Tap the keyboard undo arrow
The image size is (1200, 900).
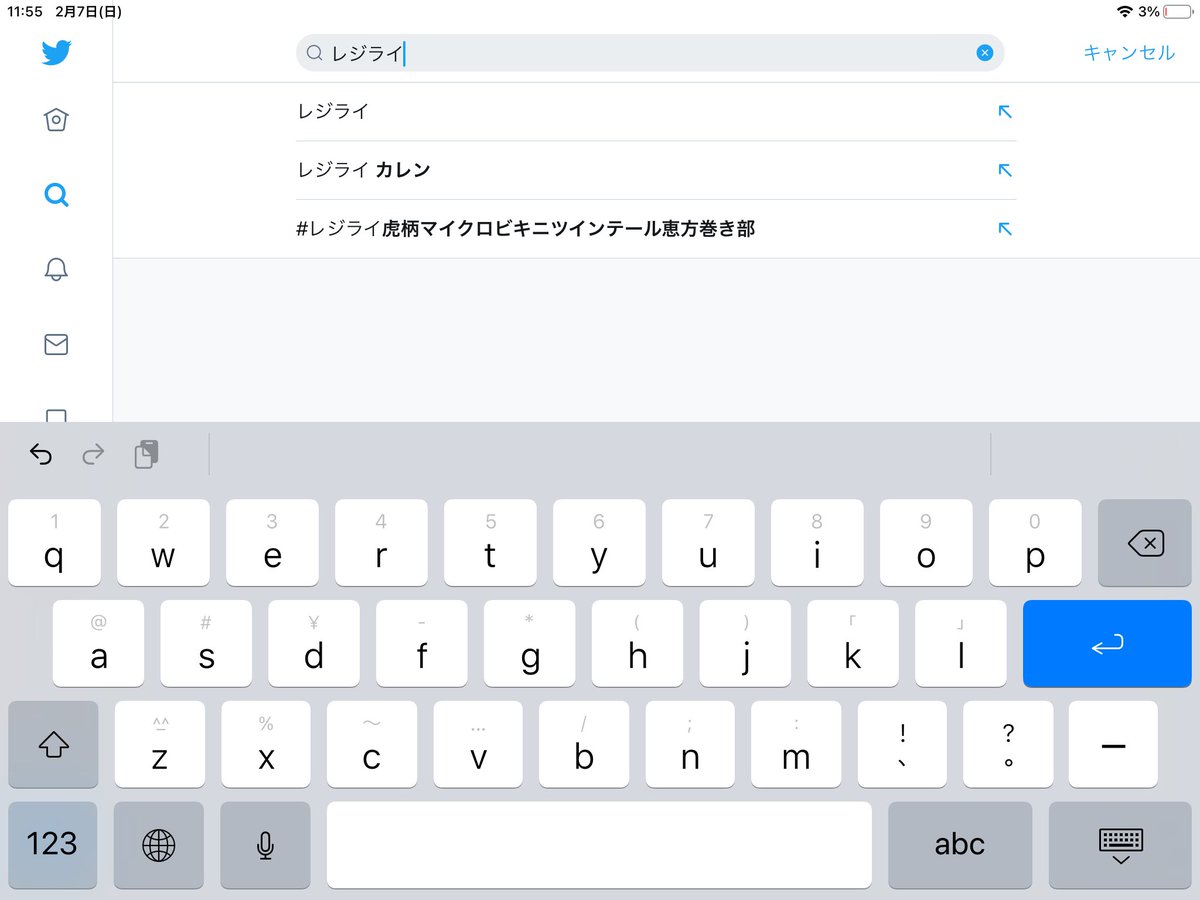pyautogui.click(x=40, y=455)
